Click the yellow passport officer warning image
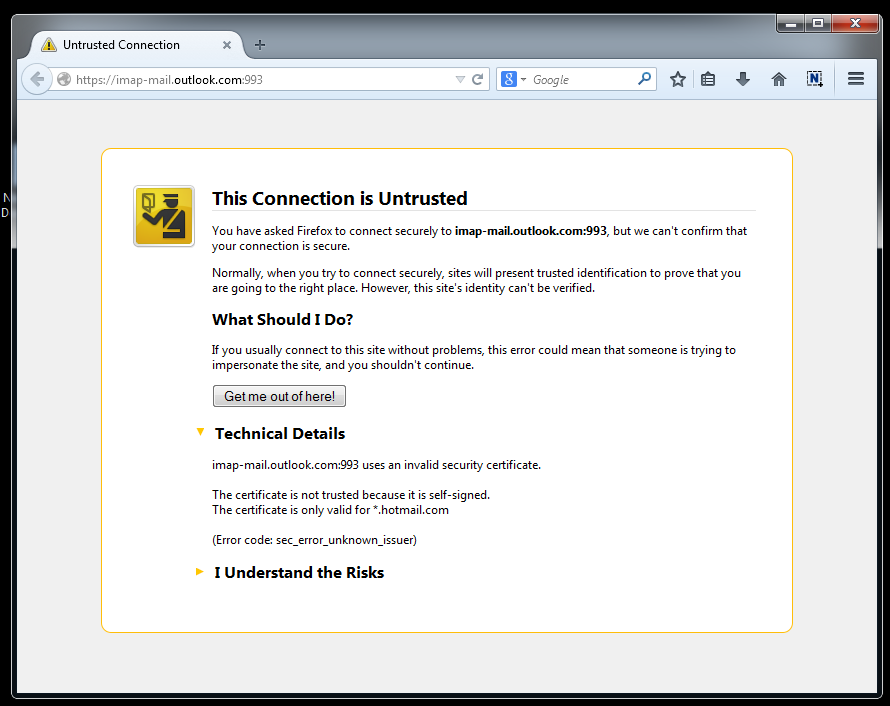The height and width of the screenshot is (706, 890). click(164, 216)
